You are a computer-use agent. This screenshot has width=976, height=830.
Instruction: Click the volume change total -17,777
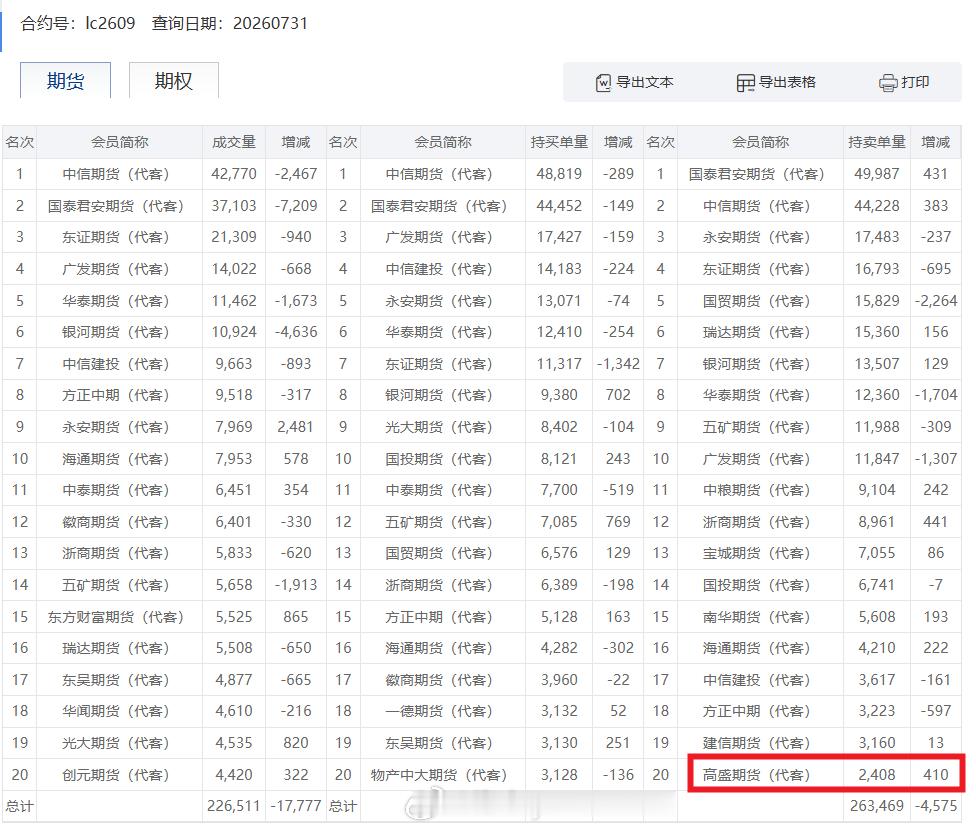[x=296, y=806]
